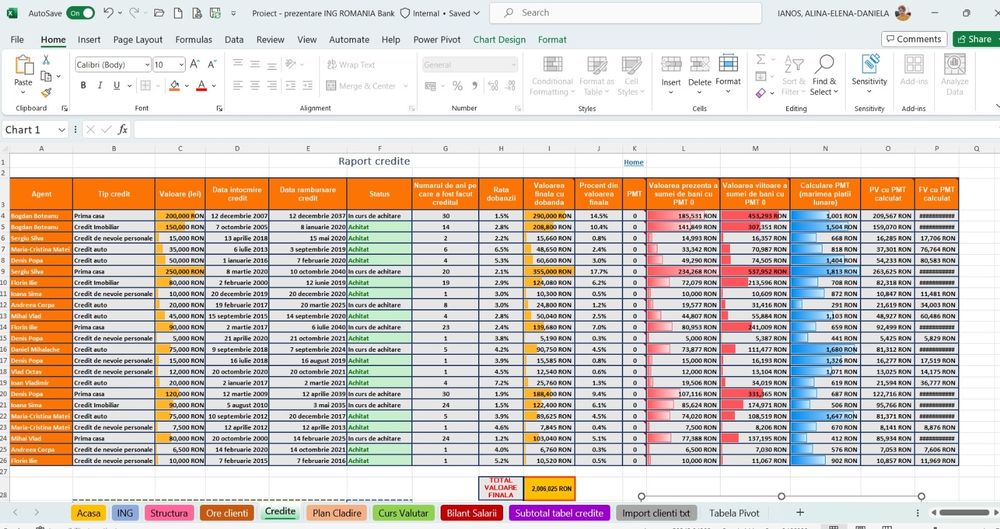Apply the red Font Color swatch

202,86
